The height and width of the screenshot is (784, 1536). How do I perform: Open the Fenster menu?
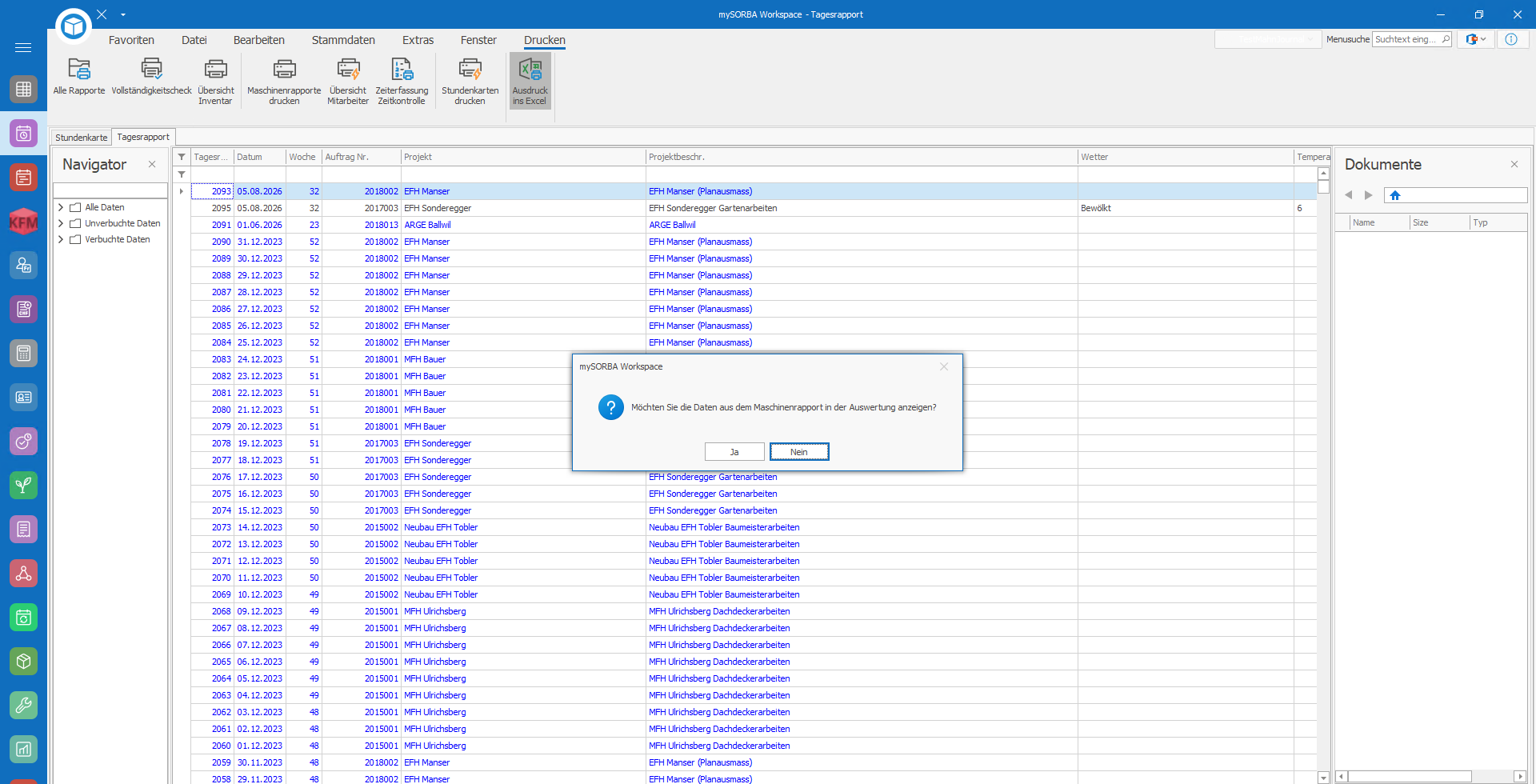[478, 40]
